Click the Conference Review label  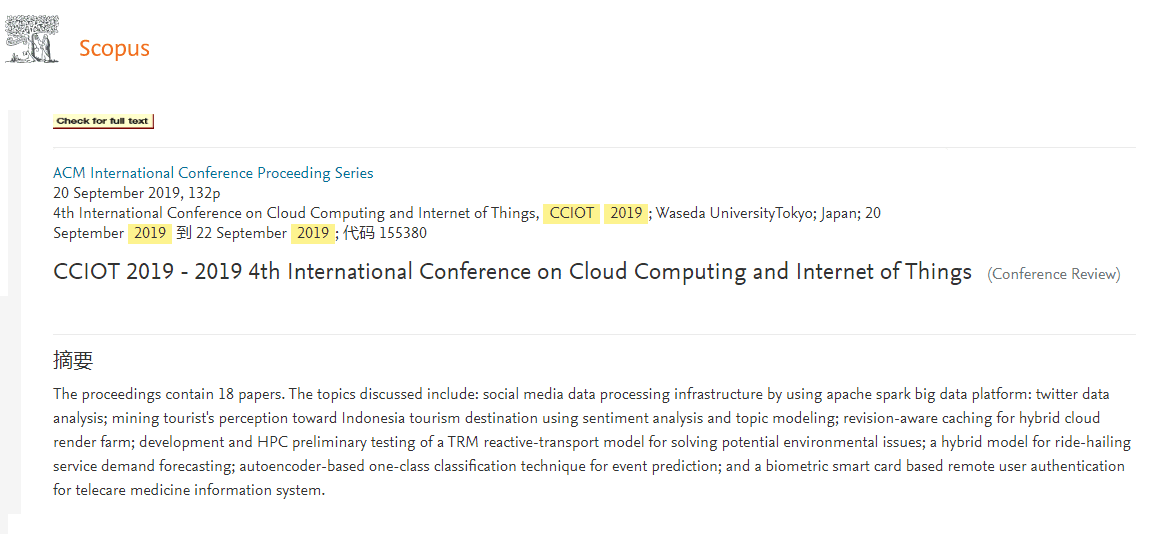pyautogui.click(x=1054, y=275)
